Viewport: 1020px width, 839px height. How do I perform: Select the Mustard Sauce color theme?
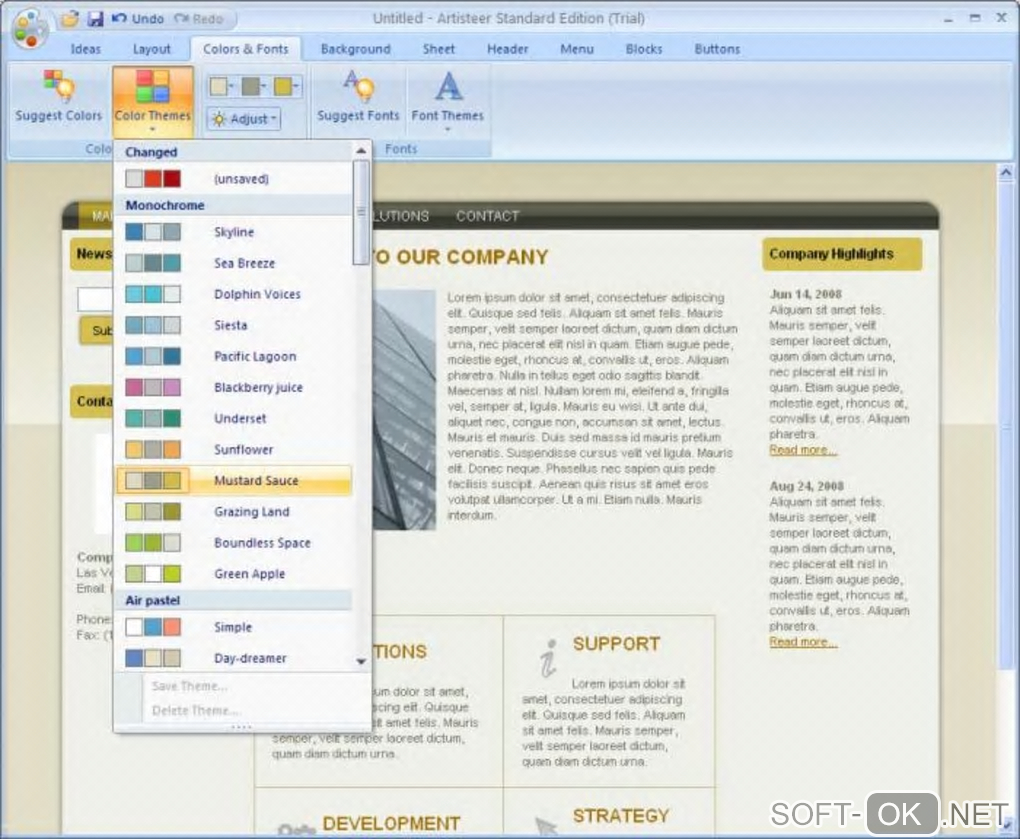pyautogui.click(x=234, y=481)
